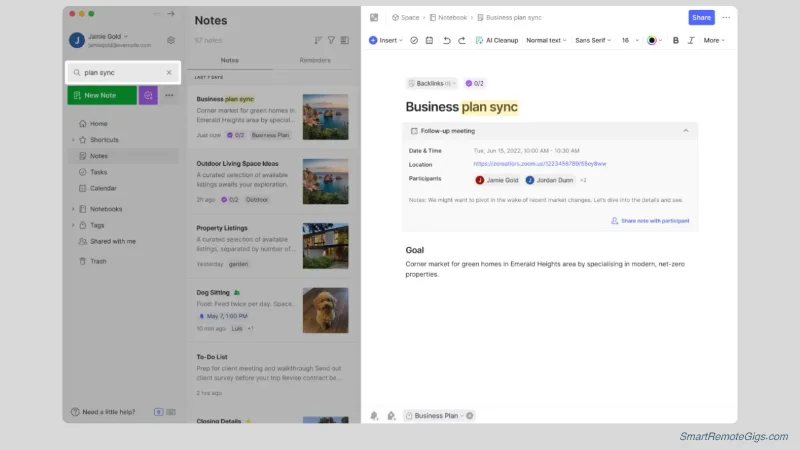Open the Business plan sync note card
Screen dimensions: 800x450
[272, 117]
